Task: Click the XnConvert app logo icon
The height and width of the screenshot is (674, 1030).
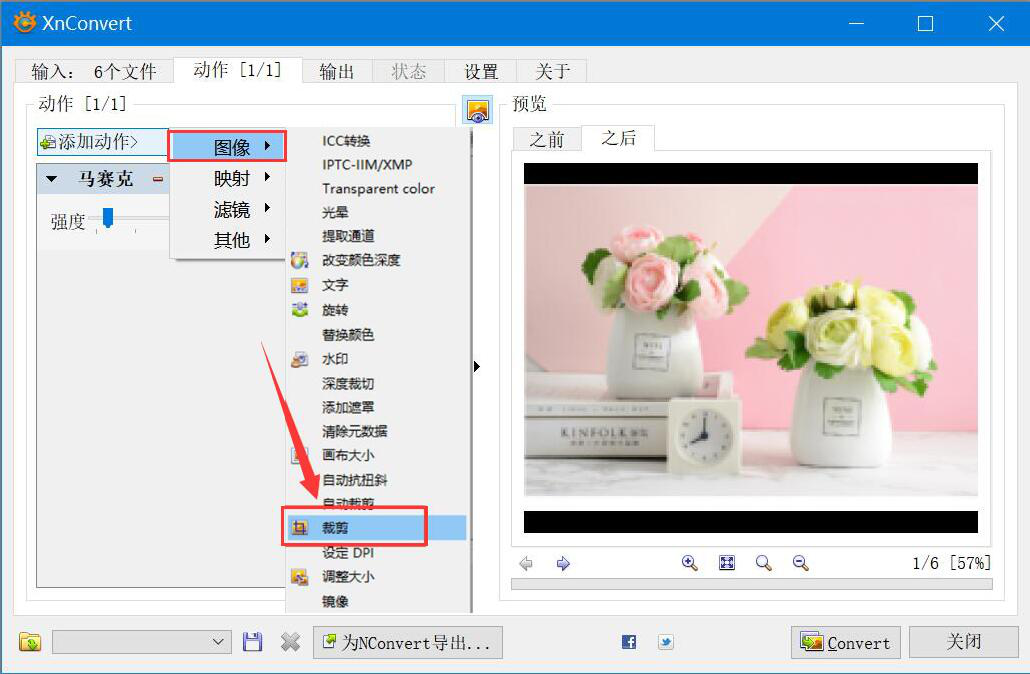Action: pos(25,23)
